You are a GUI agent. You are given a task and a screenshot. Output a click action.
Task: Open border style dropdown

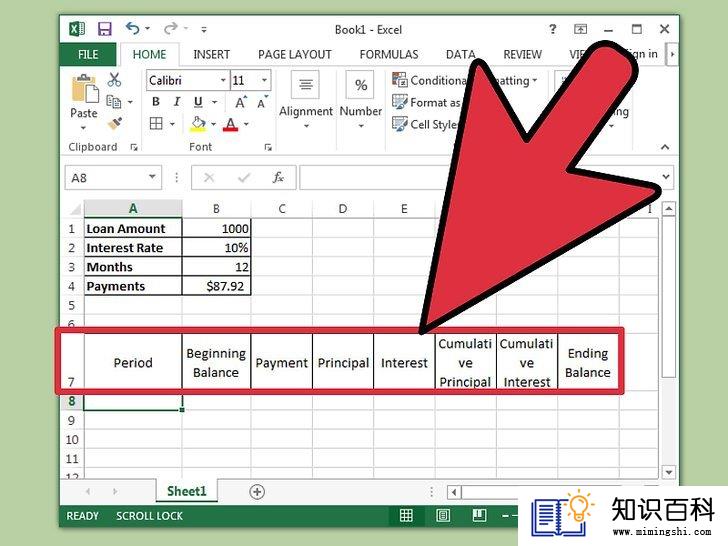click(172, 124)
